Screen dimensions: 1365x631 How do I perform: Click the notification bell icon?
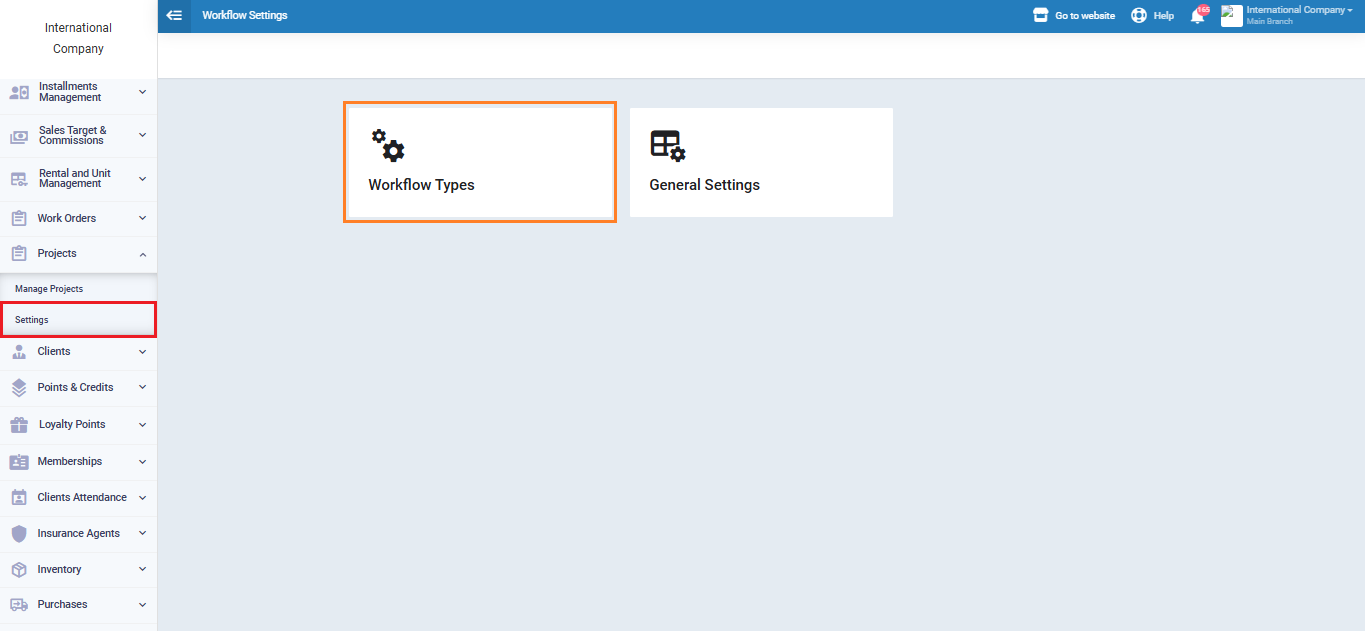[1197, 16]
